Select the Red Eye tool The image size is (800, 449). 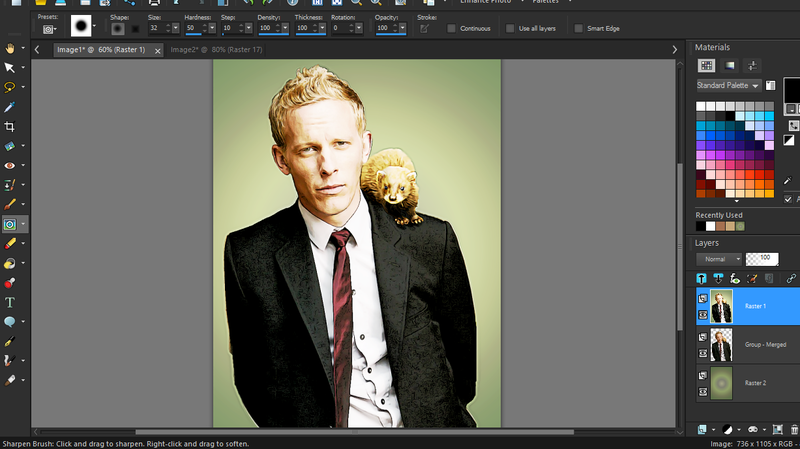10,165
